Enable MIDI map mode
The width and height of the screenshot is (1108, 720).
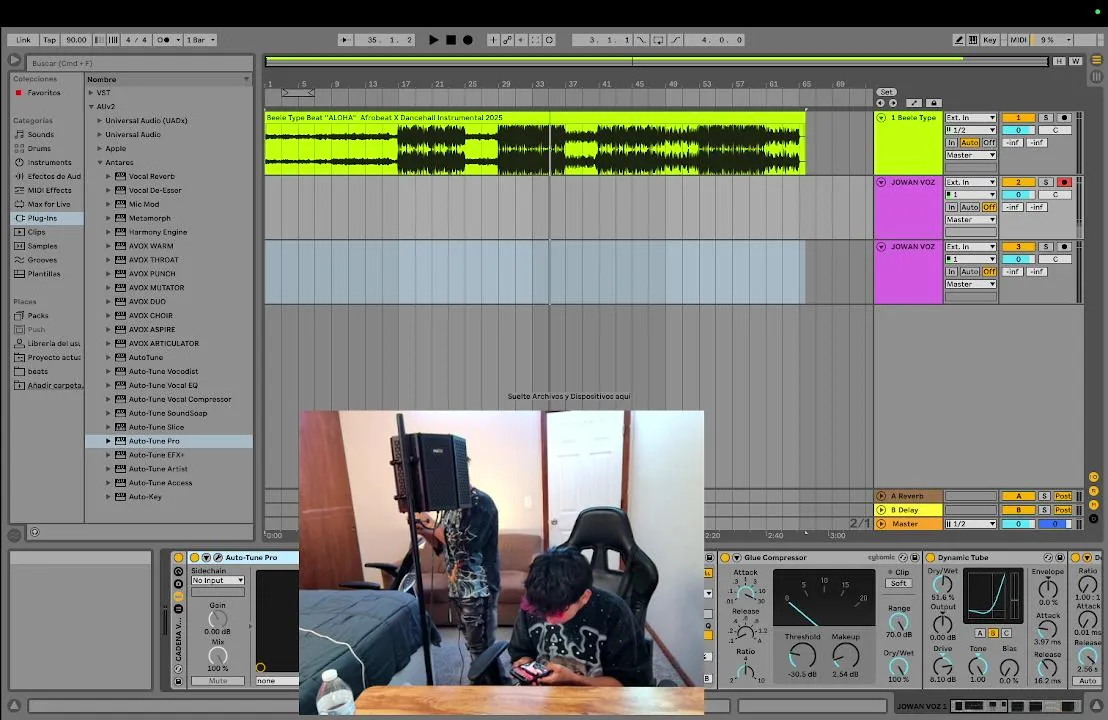[1018, 40]
